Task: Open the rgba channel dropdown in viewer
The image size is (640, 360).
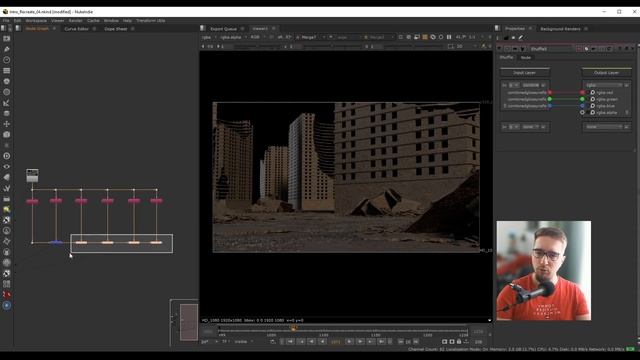Action: tap(208, 37)
